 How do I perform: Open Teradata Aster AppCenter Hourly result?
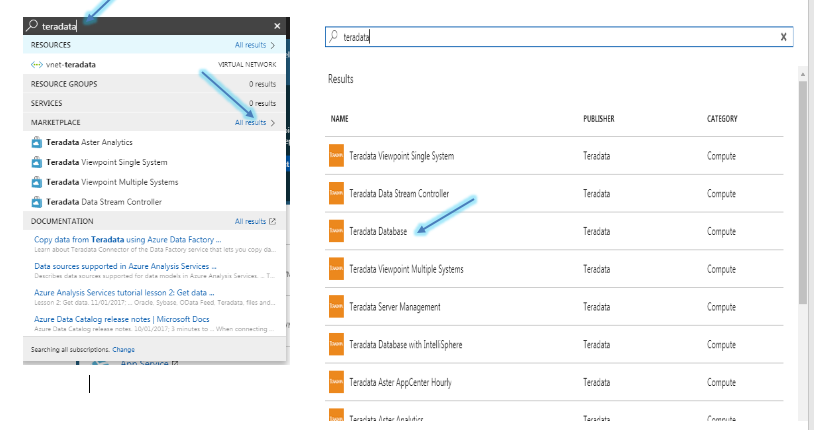[400, 383]
